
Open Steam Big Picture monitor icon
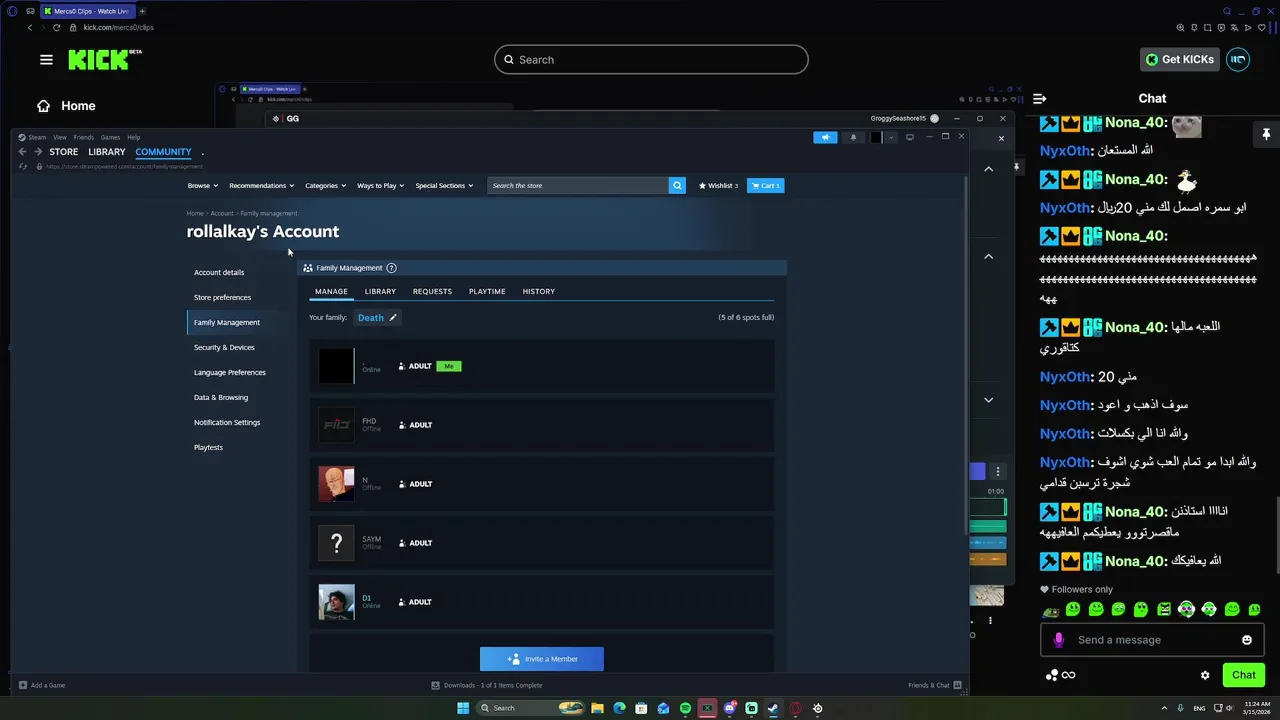[x=910, y=137]
